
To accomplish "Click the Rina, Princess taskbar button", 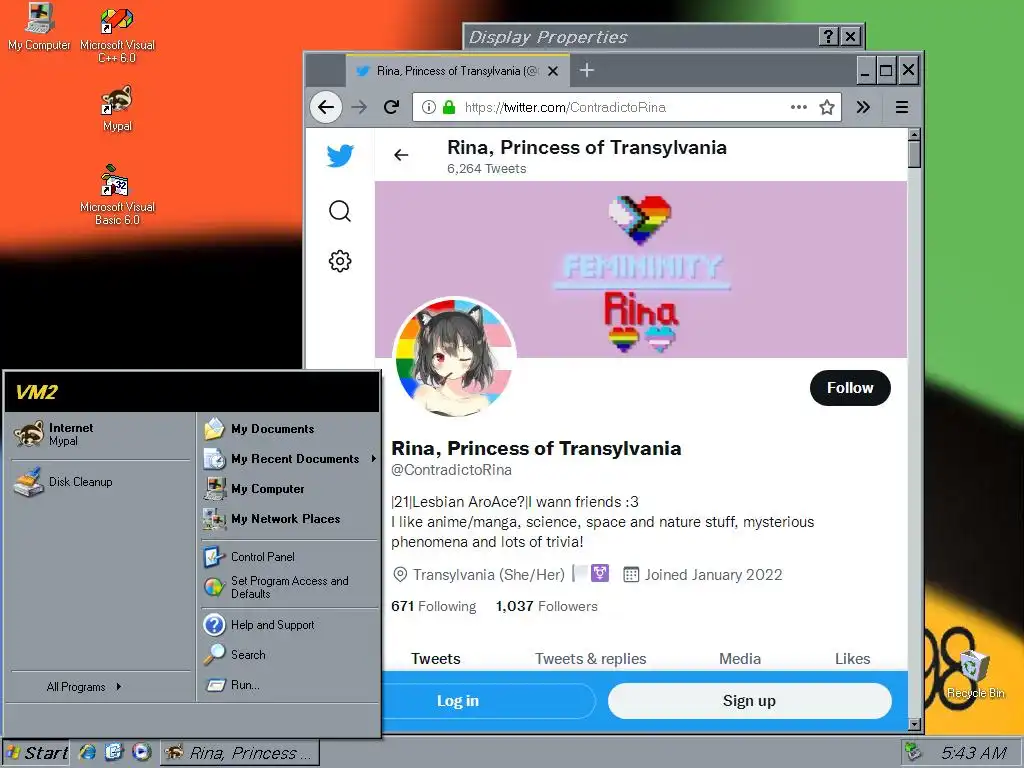I will tap(239, 752).
